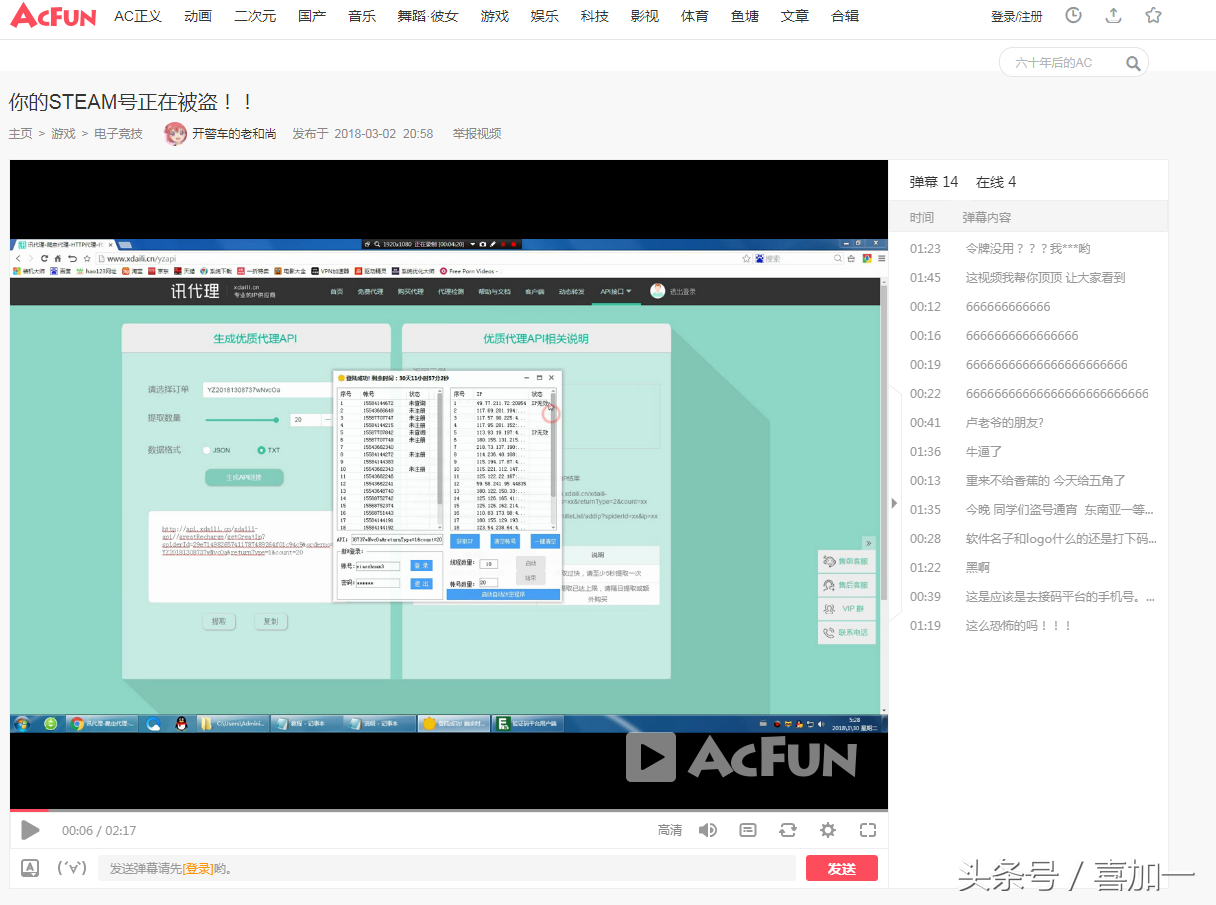Open the 高清 quality selector
The width and height of the screenshot is (1216, 905).
coord(670,830)
